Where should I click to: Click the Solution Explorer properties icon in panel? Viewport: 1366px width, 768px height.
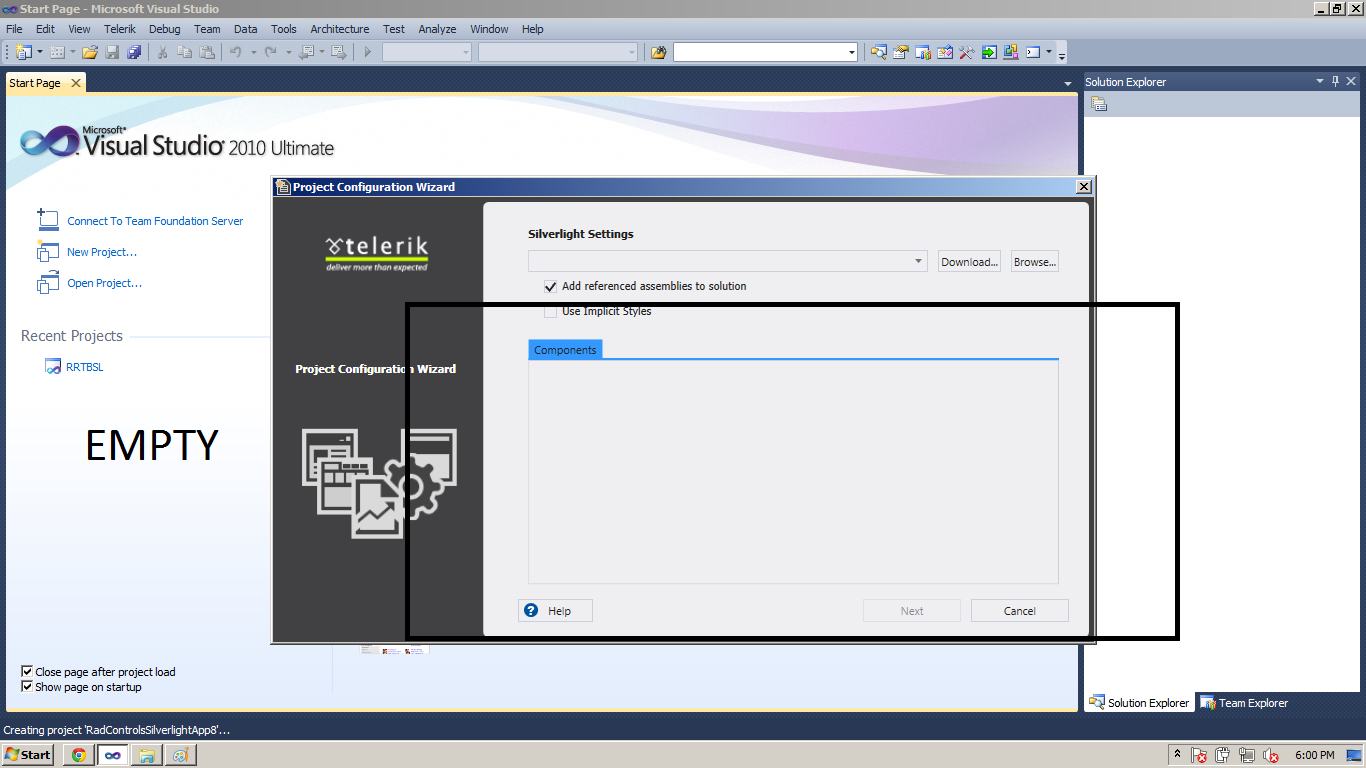coord(1099,104)
